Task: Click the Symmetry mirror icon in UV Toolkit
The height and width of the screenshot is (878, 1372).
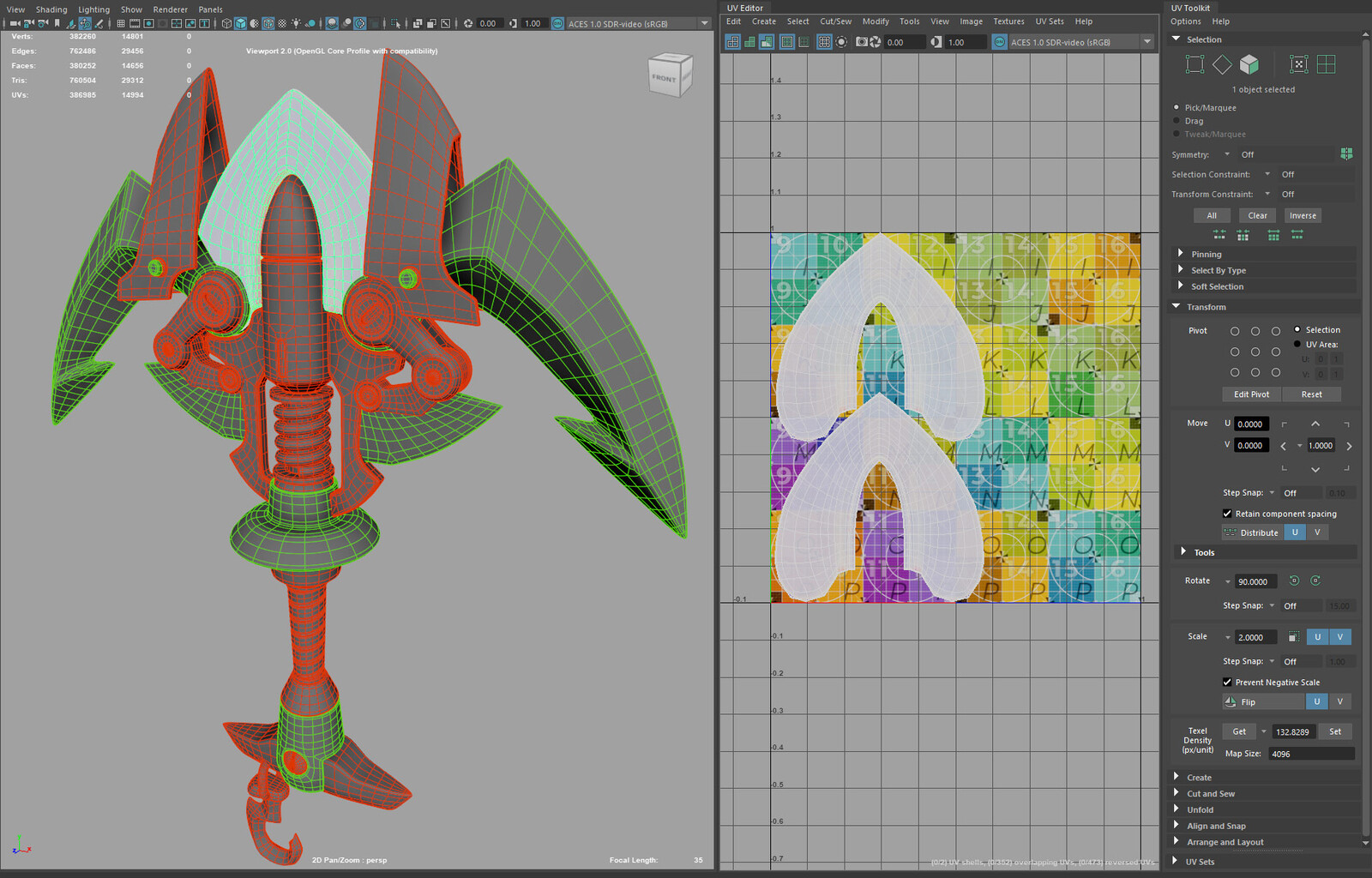Action: click(x=1346, y=153)
